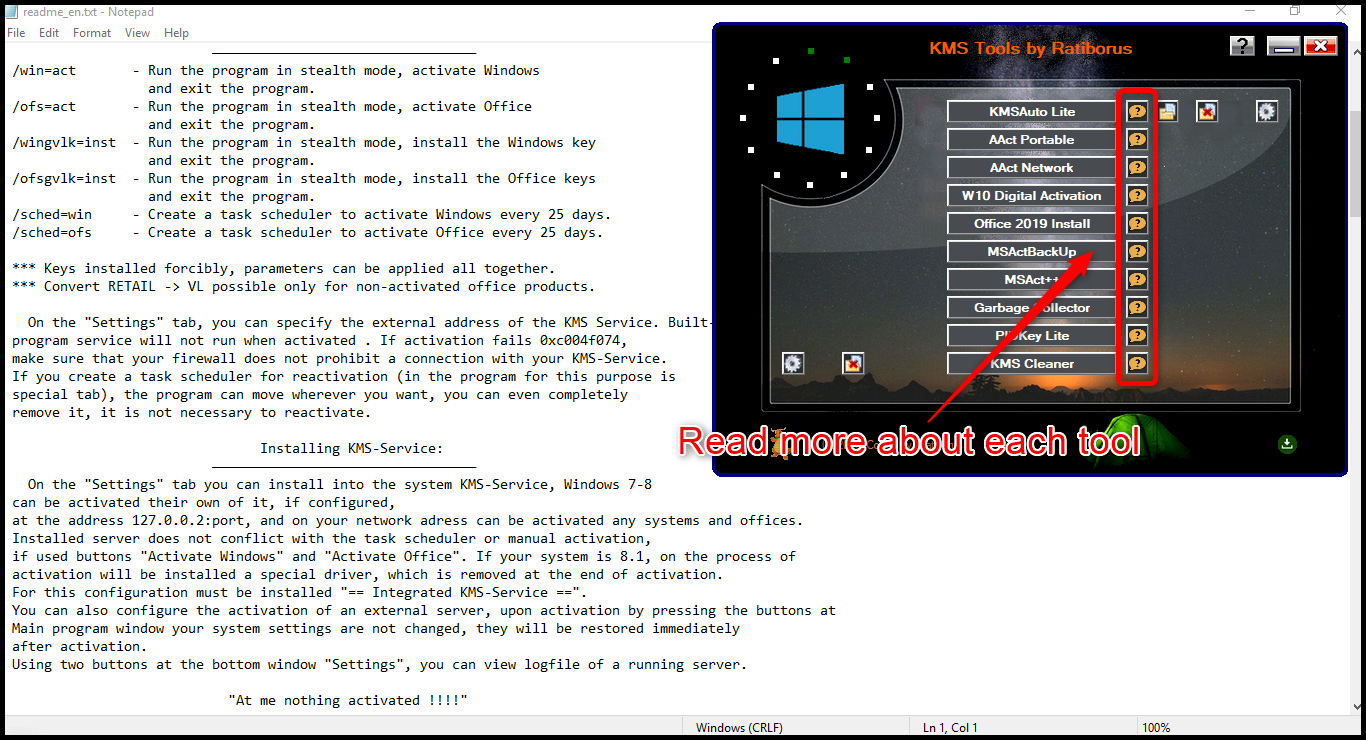Open Notepad Help menu

(176, 33)
